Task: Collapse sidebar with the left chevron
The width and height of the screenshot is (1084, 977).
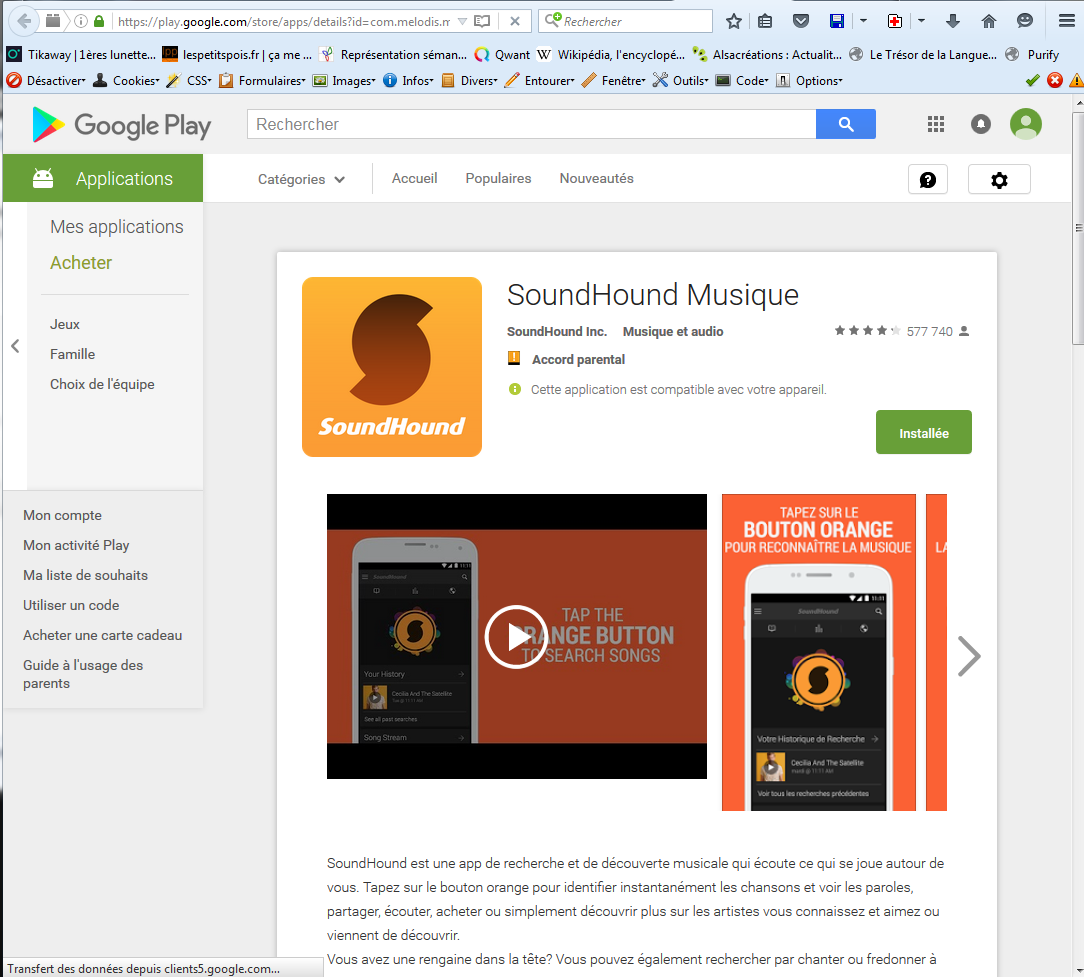Action: [x=15, y=346]
